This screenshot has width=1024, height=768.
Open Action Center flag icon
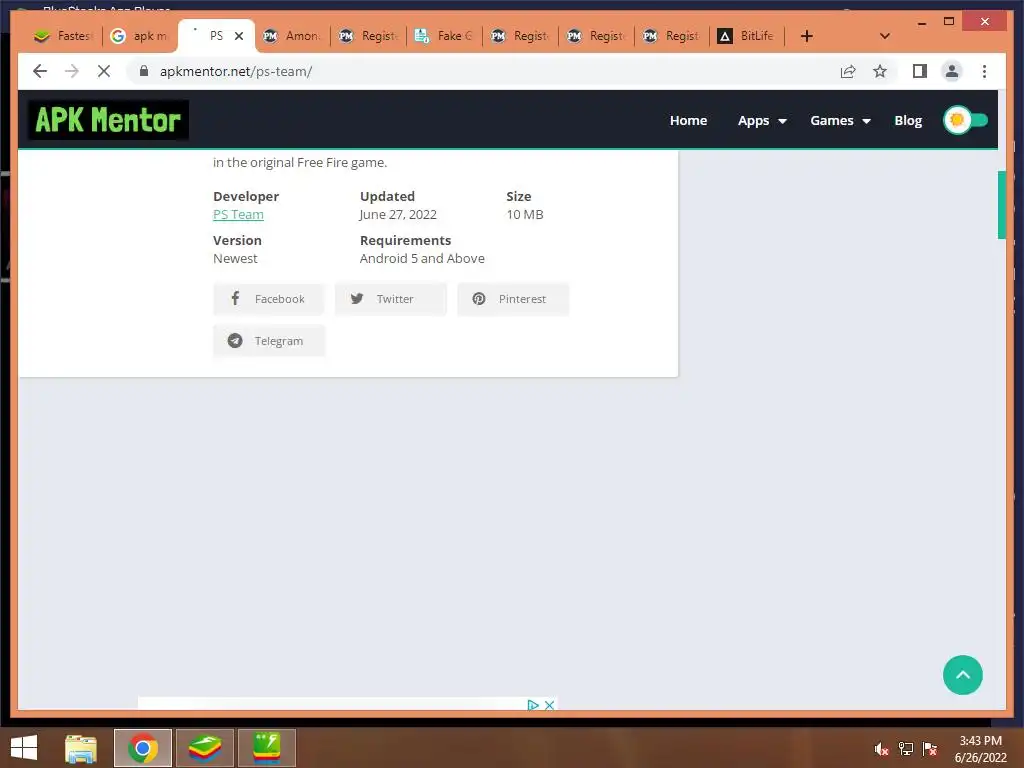click(x=930, y=749)
